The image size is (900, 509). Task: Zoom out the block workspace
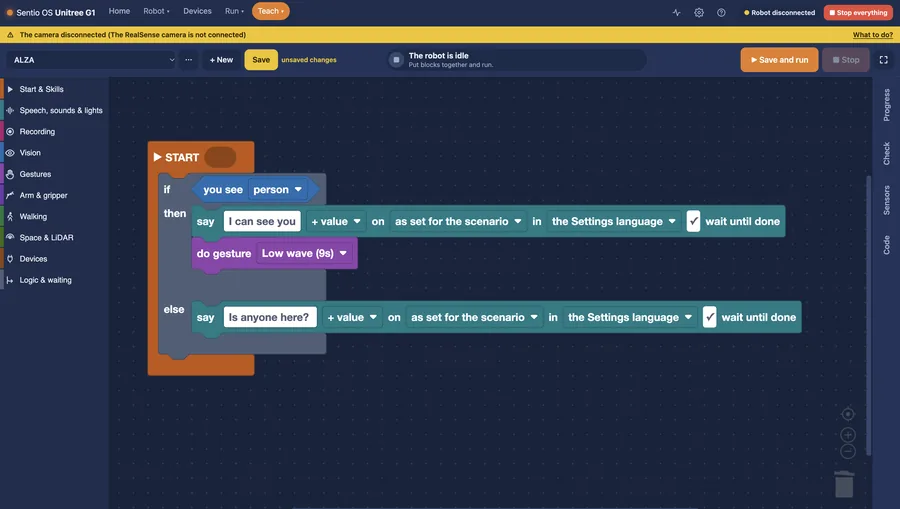[x=848, y=452]
